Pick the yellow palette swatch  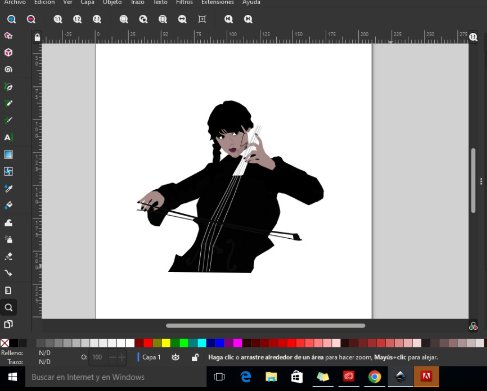(166, 343)
